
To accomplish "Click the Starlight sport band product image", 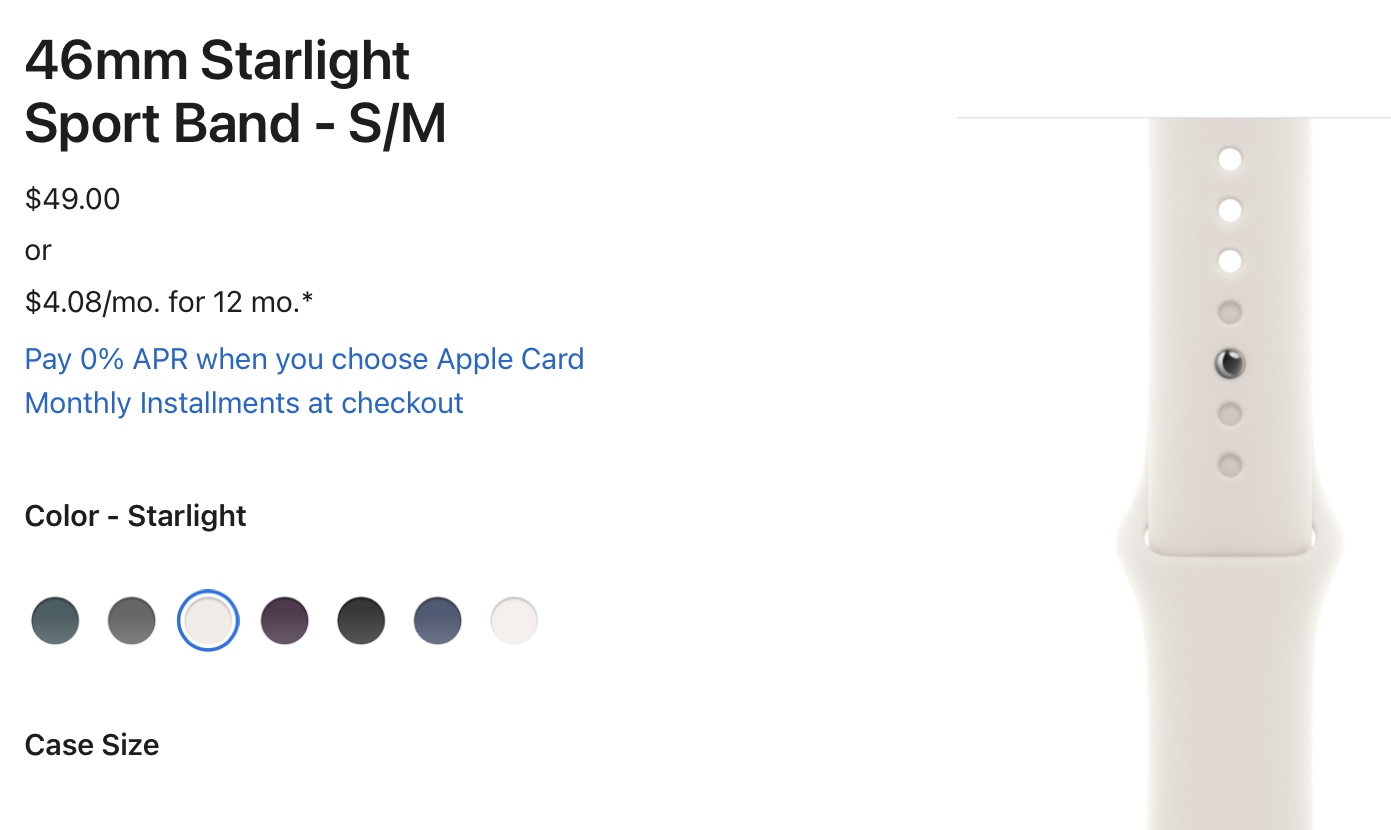I will pos(1229,650).
